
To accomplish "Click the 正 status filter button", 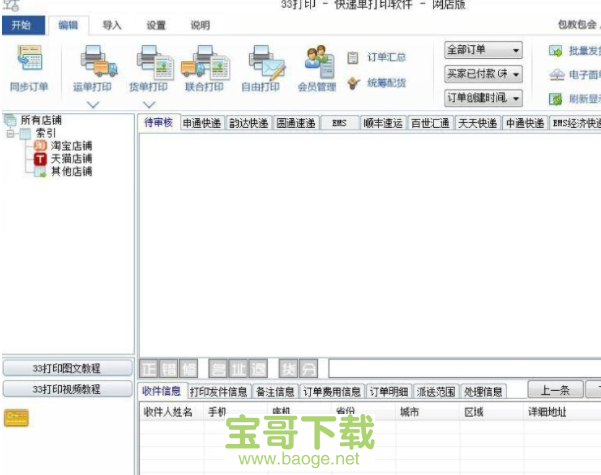I will click(x=148, y=369).
